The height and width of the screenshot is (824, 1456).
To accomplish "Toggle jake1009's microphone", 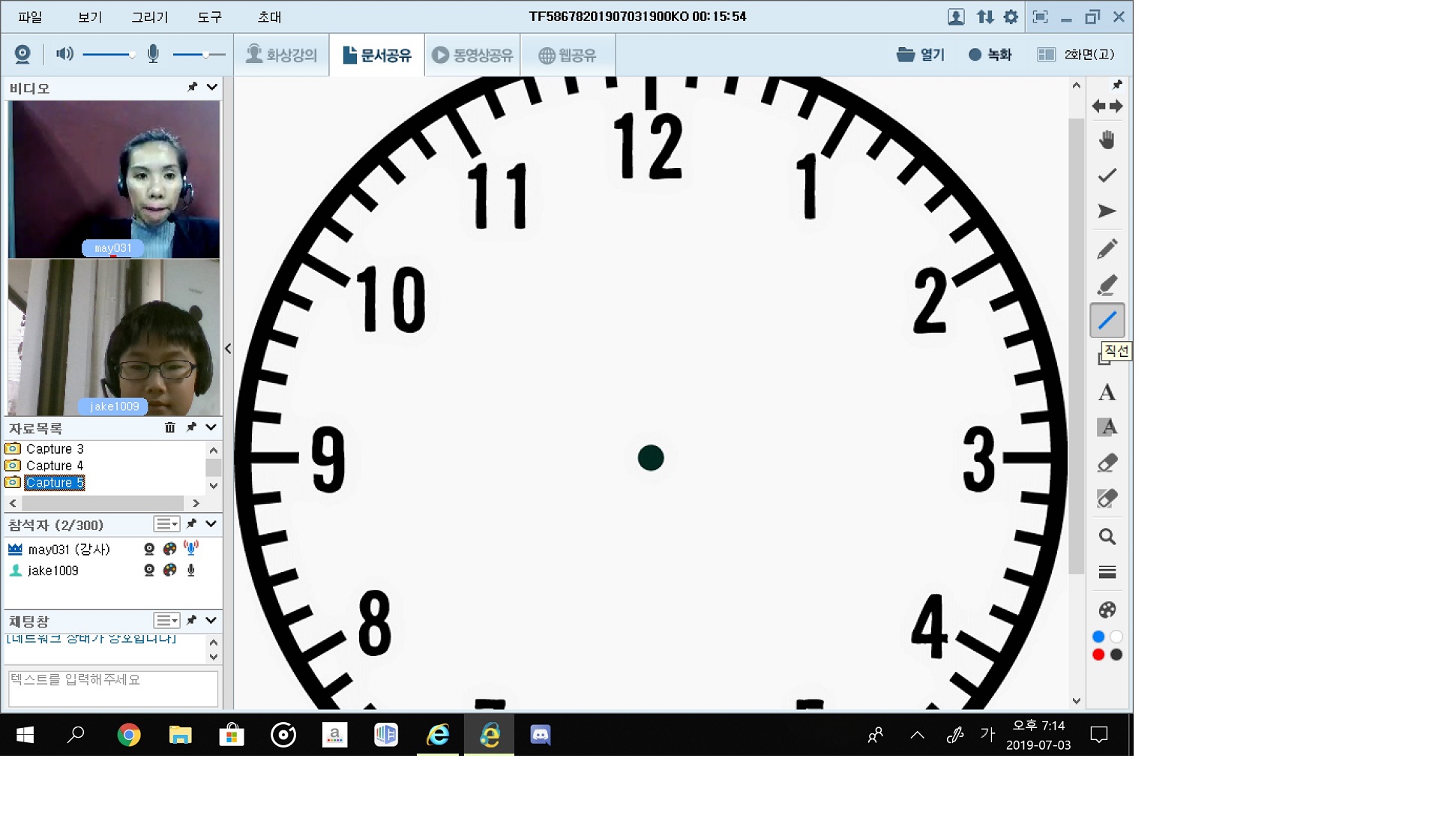I will point(191,571).
